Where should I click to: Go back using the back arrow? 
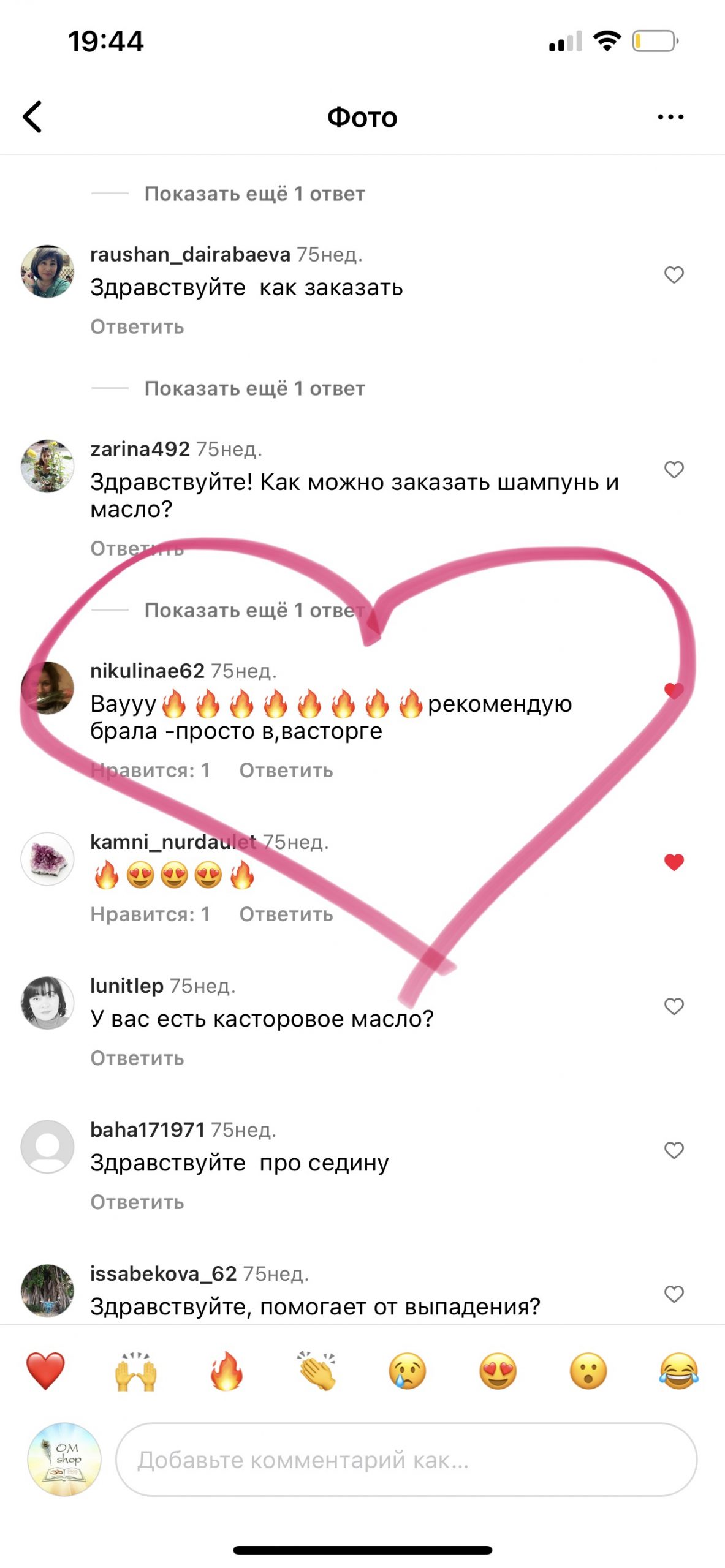(x=32, y=116)
